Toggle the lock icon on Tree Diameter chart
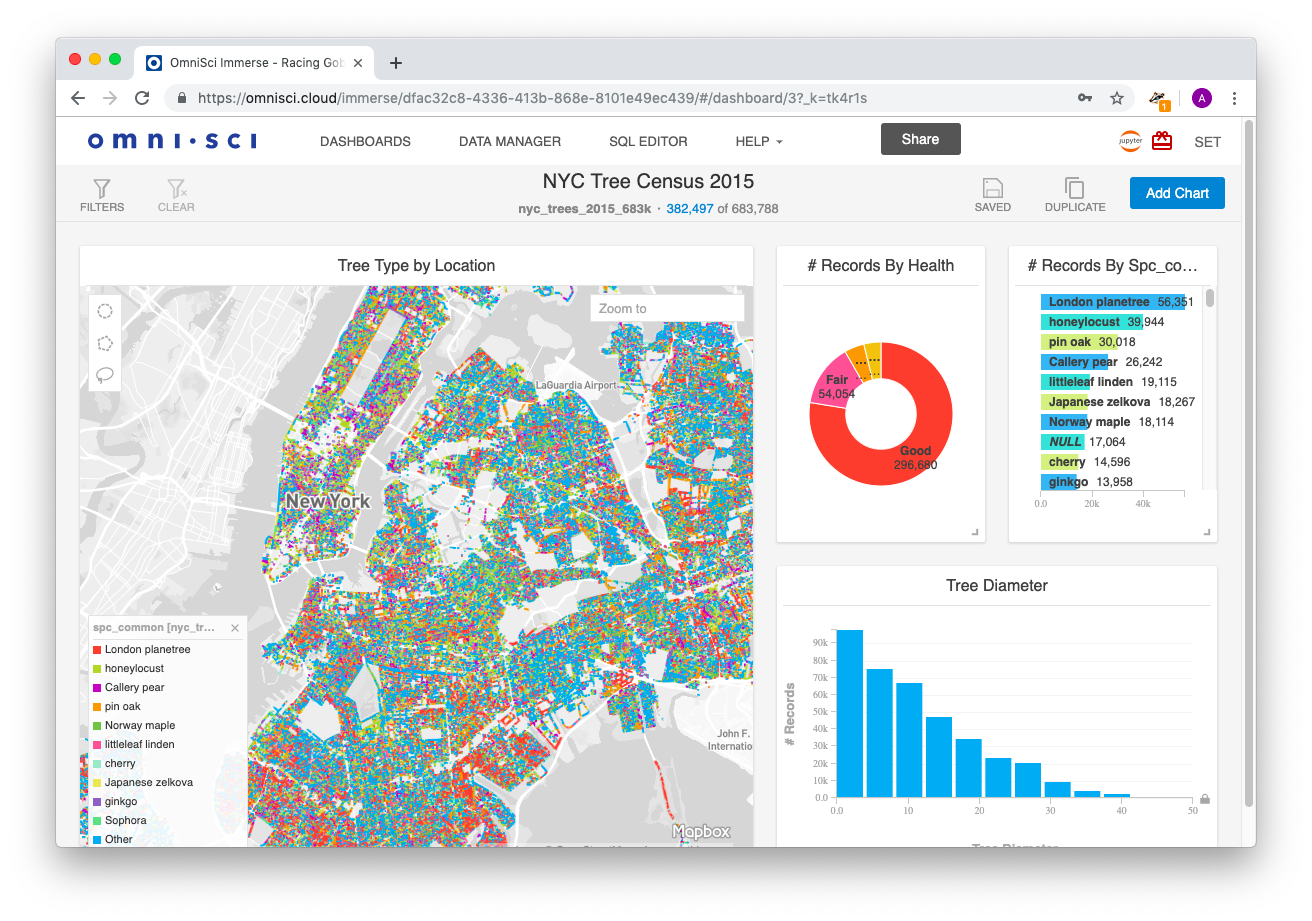Screen dimensions: 1312x921 click(x=1205, y=799)
